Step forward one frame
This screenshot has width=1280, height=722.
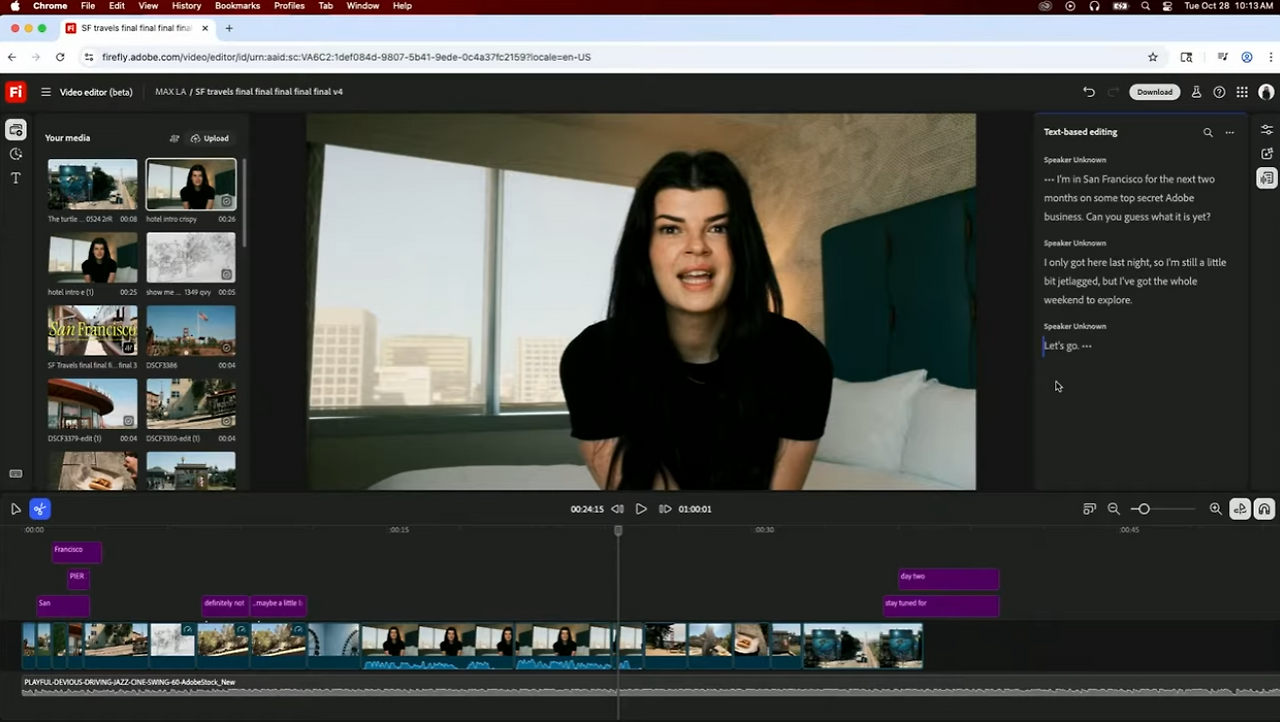coord(665,509)
